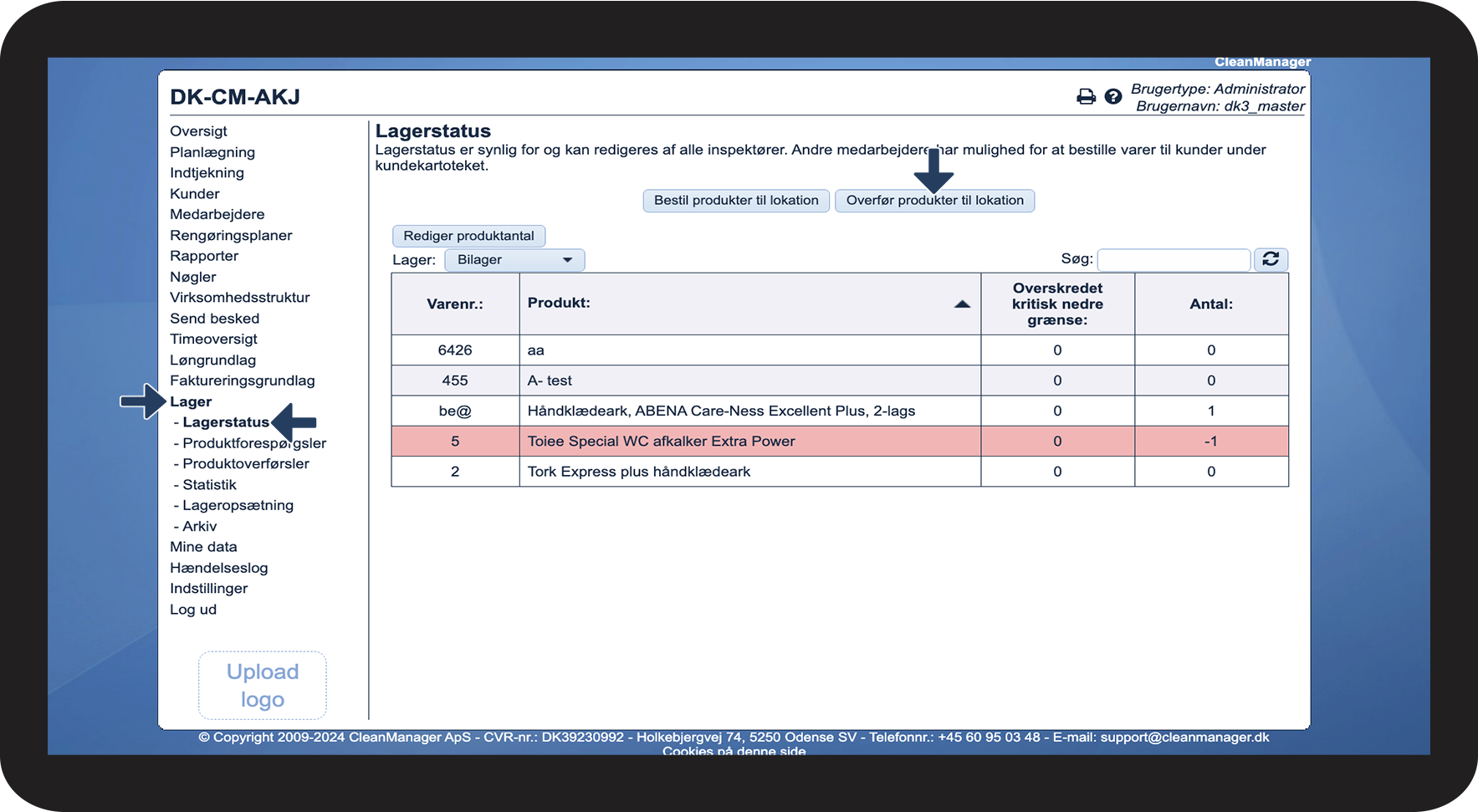Select Håndklædeark ABENA Care-Ness product row
The image size is (1478, 812).
click(840, 411)
